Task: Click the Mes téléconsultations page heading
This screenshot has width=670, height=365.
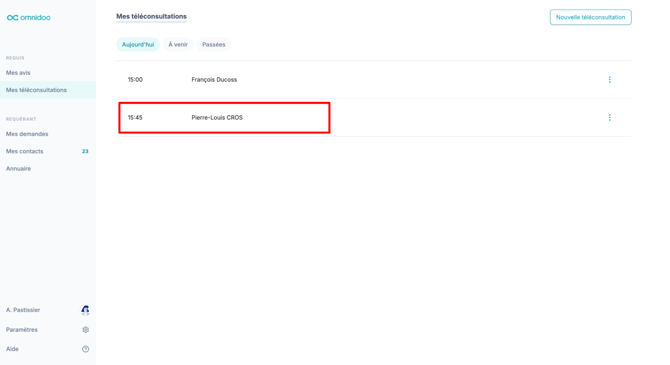Action: (151, 16)
